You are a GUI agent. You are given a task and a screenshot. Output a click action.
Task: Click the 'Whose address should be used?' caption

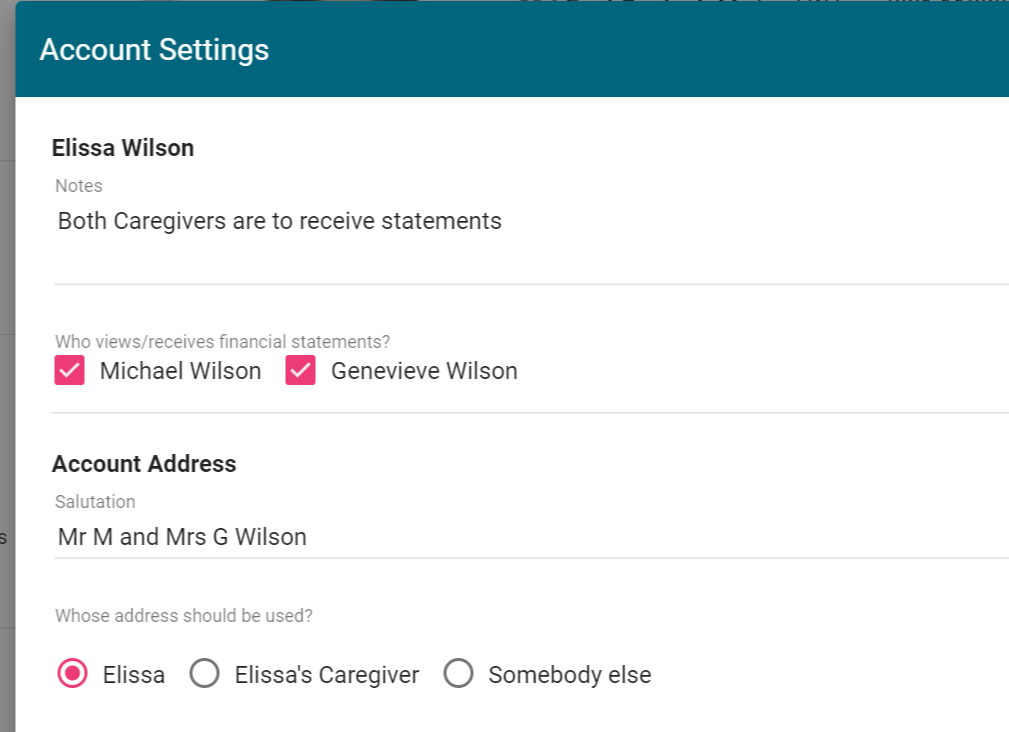(x=184, y=616)
